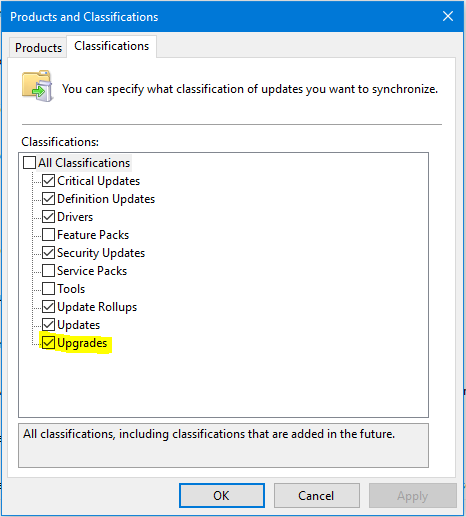Image resolution: width=466 pixels, height=517 pixels.
Task: Enable the Feature Packs checkbox
Action: (x=49, y=235)
